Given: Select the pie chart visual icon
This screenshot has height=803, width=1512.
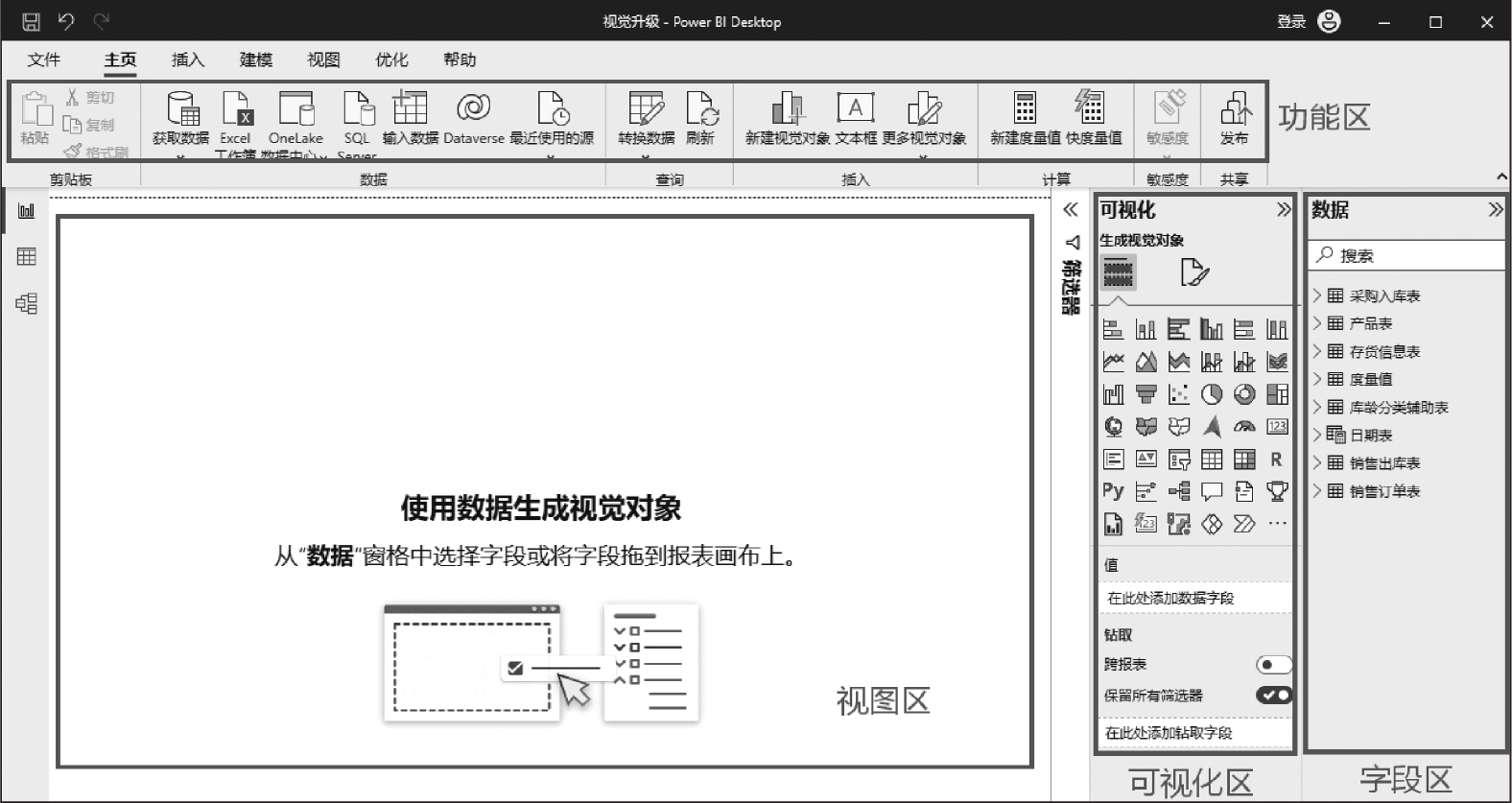Looking at the screenshot, I should (x=1212, y=394).
